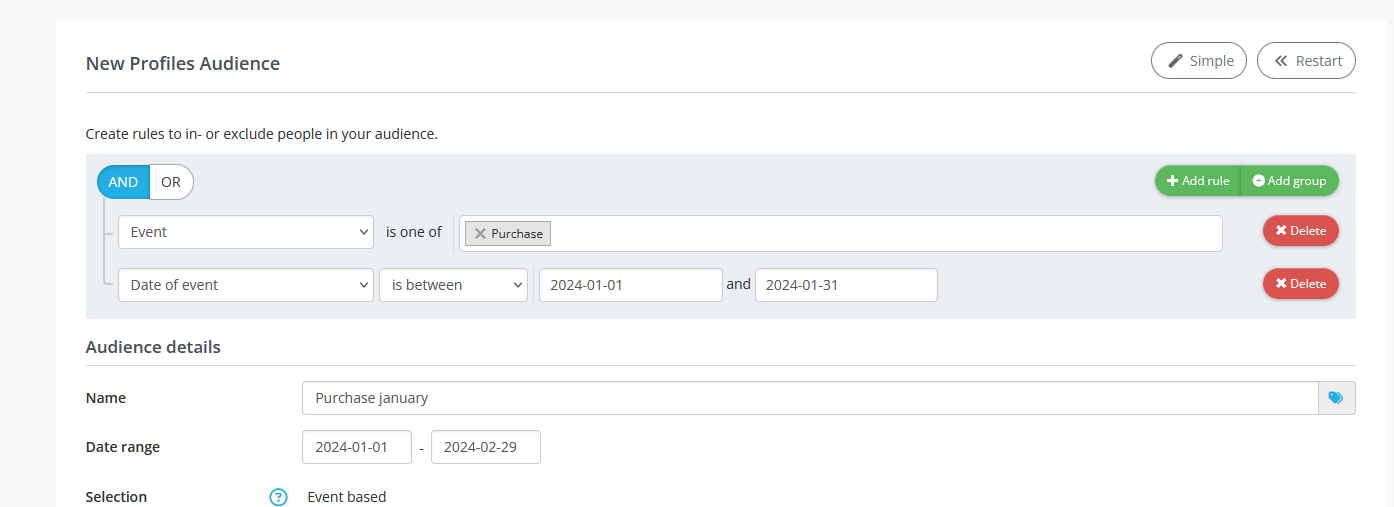Click Add group button

pyautogui.click(x=1289, y=181)
